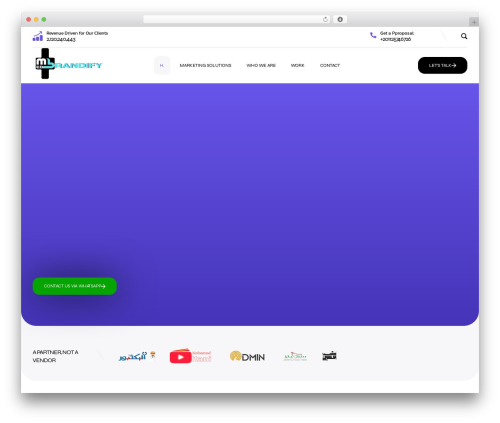Click the Let's Talk button

(442, 65)
